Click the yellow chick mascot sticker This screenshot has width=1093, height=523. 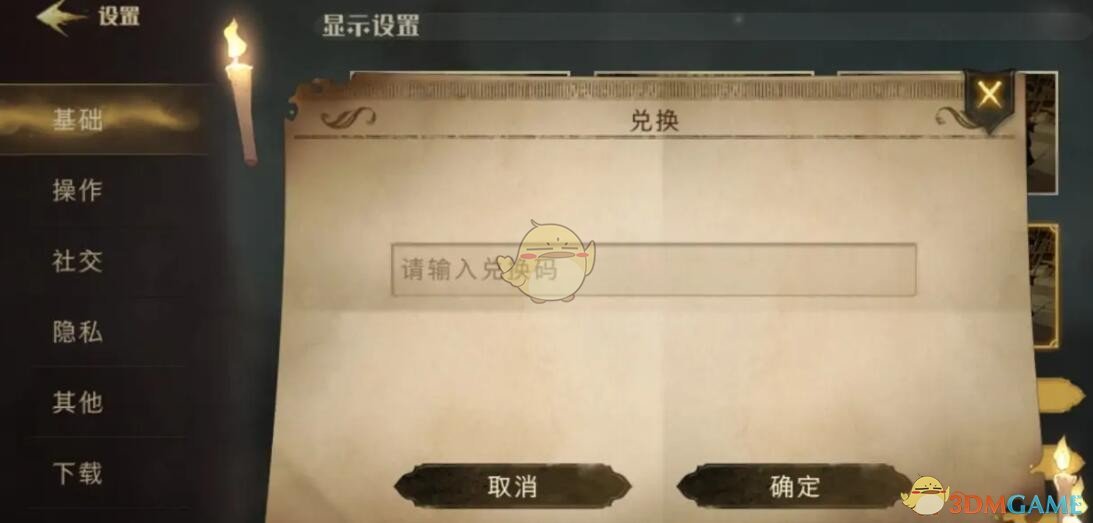pos(549,261)
